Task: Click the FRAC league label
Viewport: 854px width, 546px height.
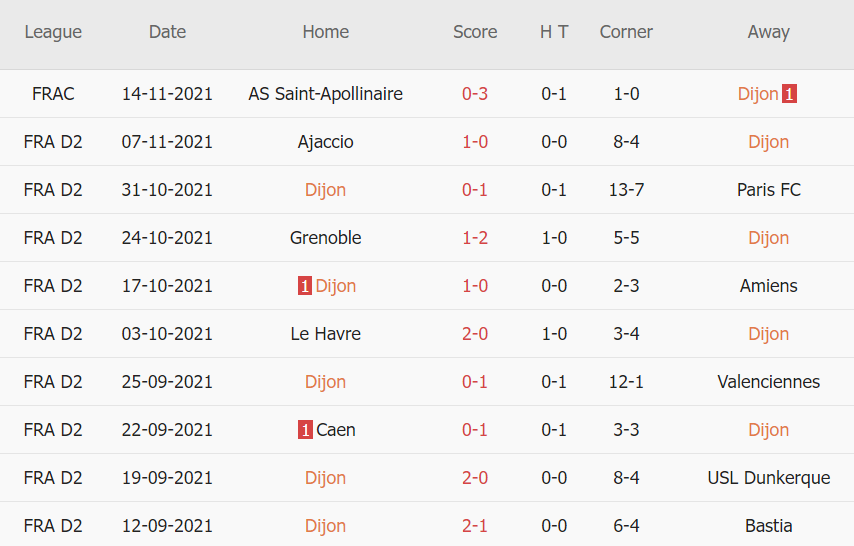Action: coord(53,94)
